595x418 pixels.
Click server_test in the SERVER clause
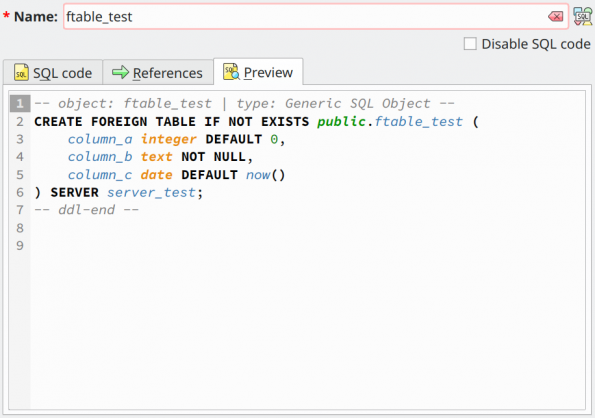coord(151,193)
